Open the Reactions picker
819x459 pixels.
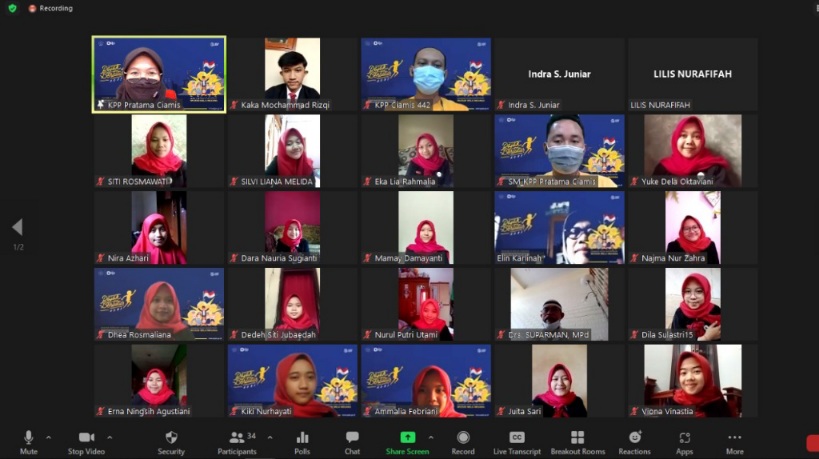coord(634,441)
